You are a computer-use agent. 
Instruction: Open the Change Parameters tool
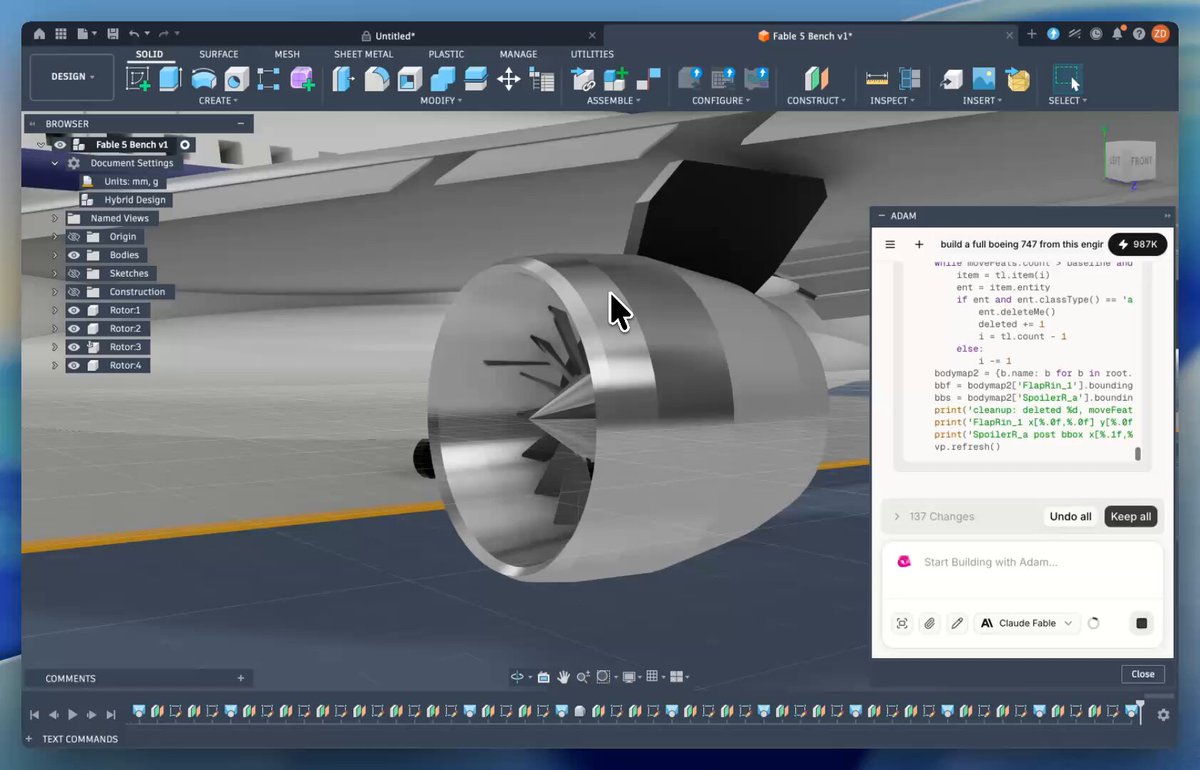coord(541,79)
